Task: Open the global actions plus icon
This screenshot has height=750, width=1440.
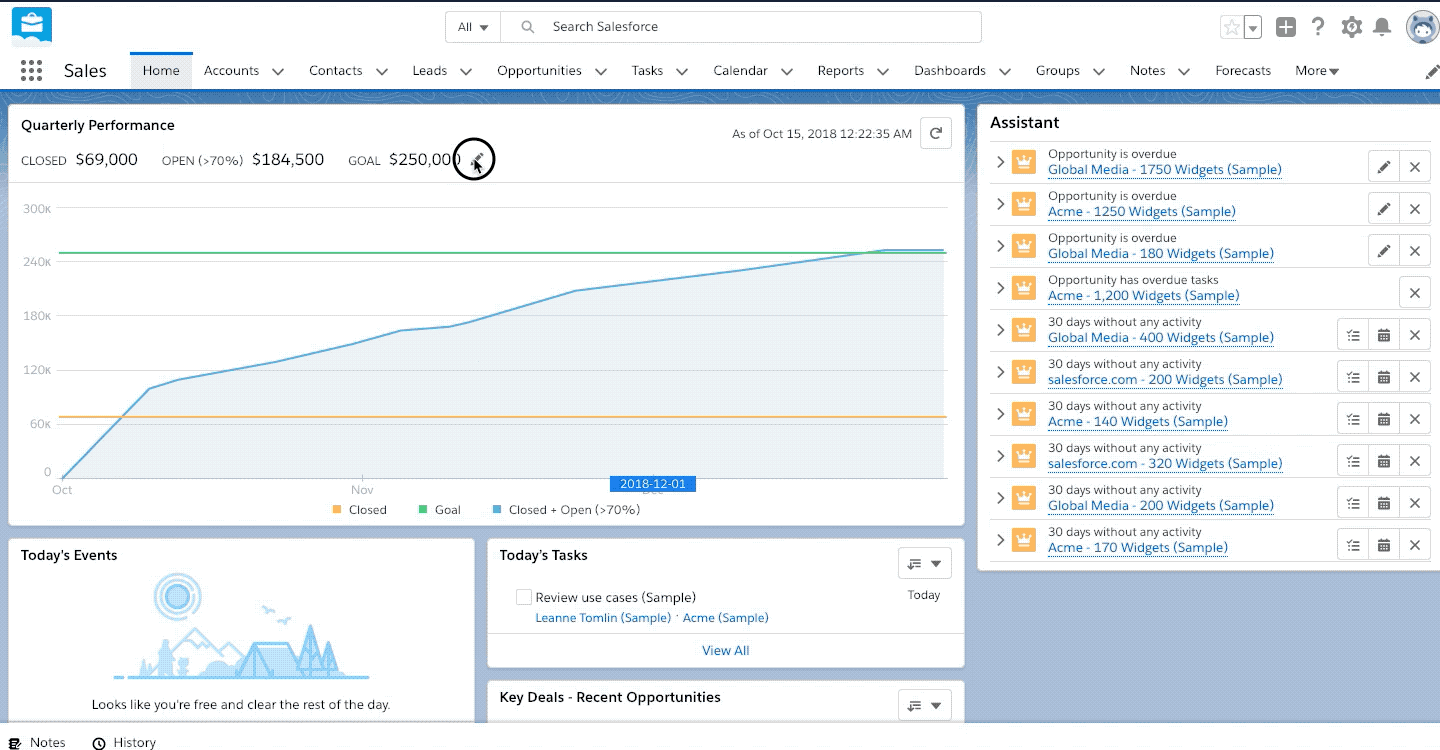Action: 1286,28
